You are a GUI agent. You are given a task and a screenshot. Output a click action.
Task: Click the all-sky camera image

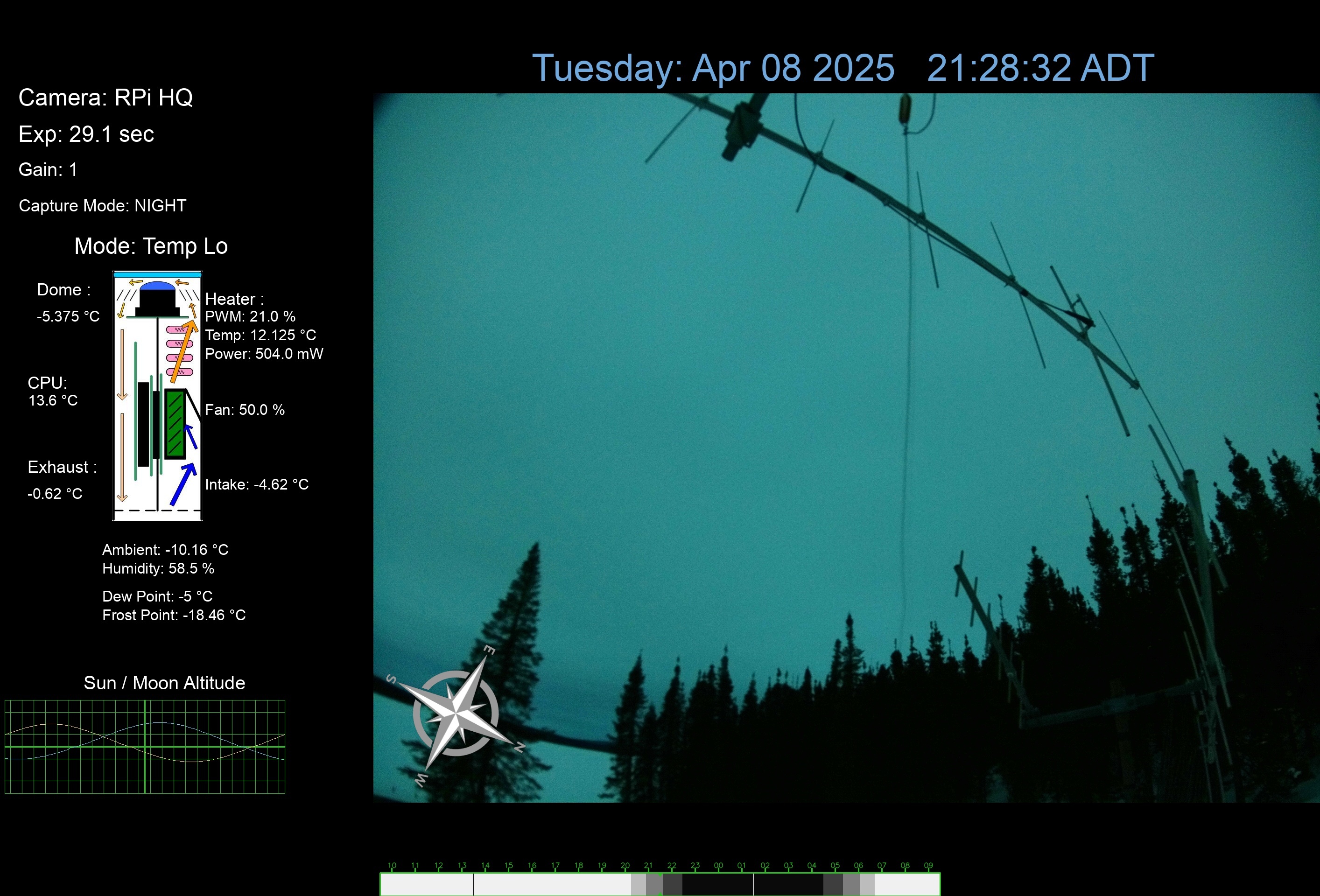point(795,398)
